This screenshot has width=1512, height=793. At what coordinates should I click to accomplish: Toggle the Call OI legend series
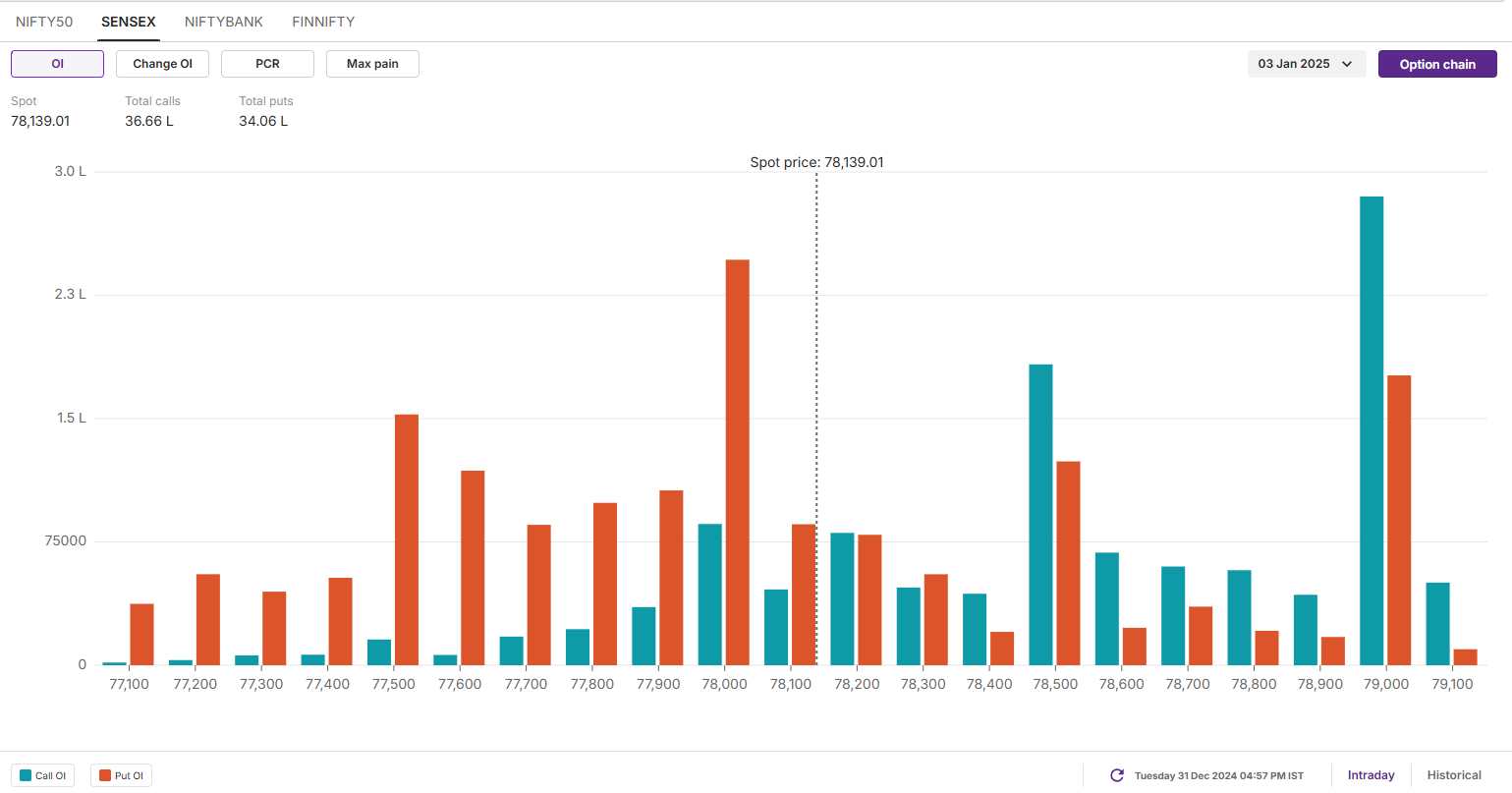point(43,775)
